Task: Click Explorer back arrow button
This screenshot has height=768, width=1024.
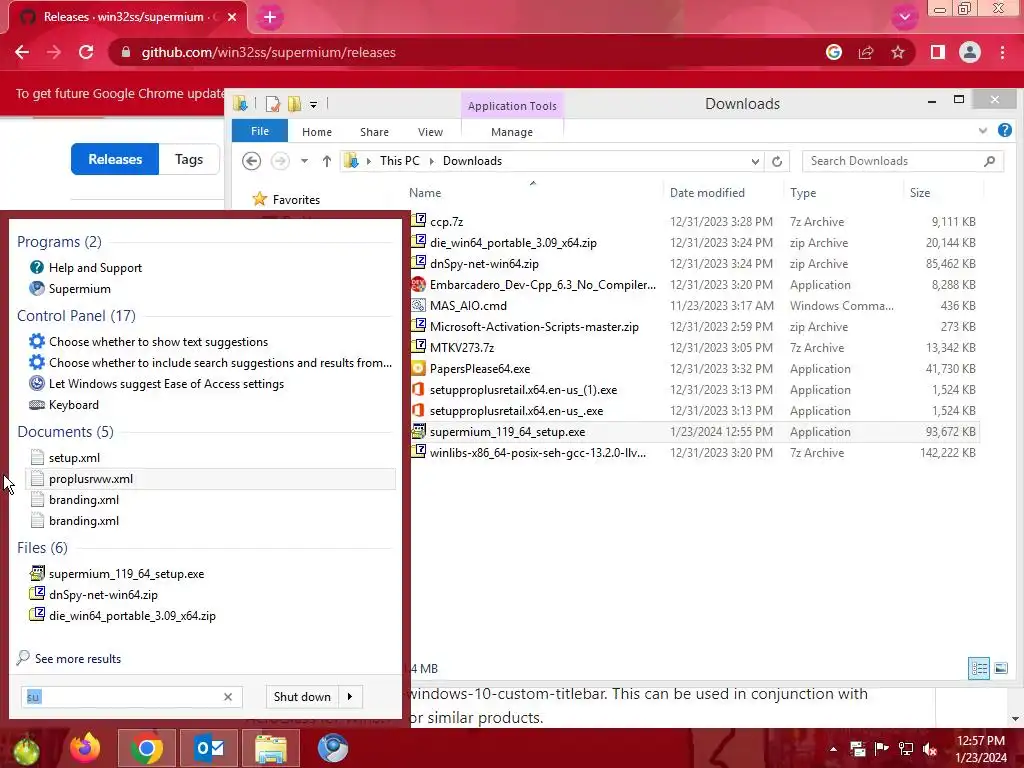Action: 251,161
